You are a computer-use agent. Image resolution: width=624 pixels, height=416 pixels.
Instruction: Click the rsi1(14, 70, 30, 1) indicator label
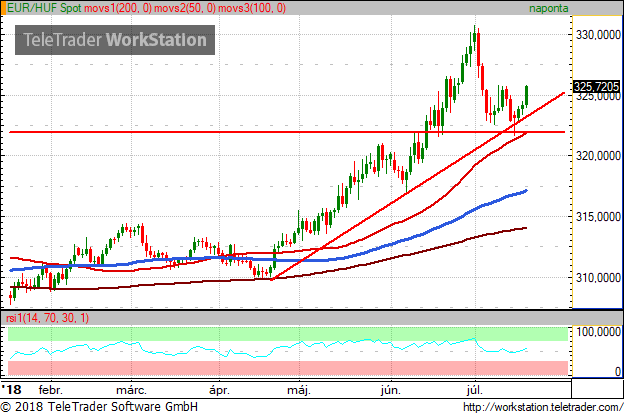coord(48,318)
